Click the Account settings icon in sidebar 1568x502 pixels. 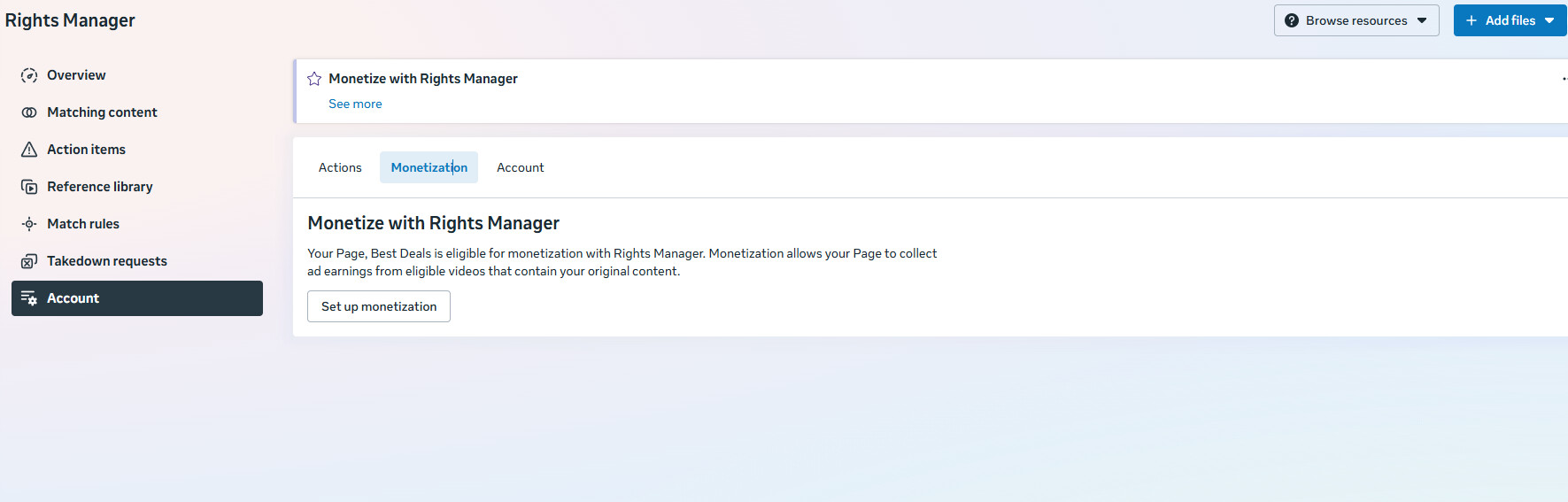click(29, 298)
